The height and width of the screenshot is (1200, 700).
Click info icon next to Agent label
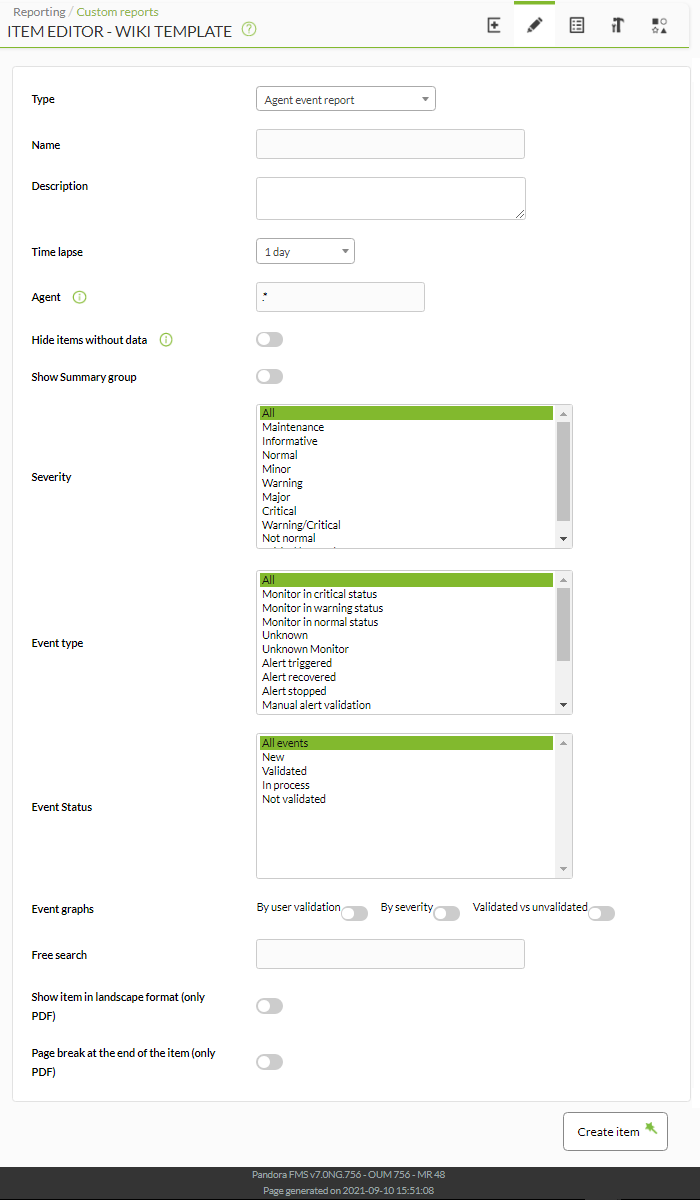pyautogui.click(x=80, y=297)
